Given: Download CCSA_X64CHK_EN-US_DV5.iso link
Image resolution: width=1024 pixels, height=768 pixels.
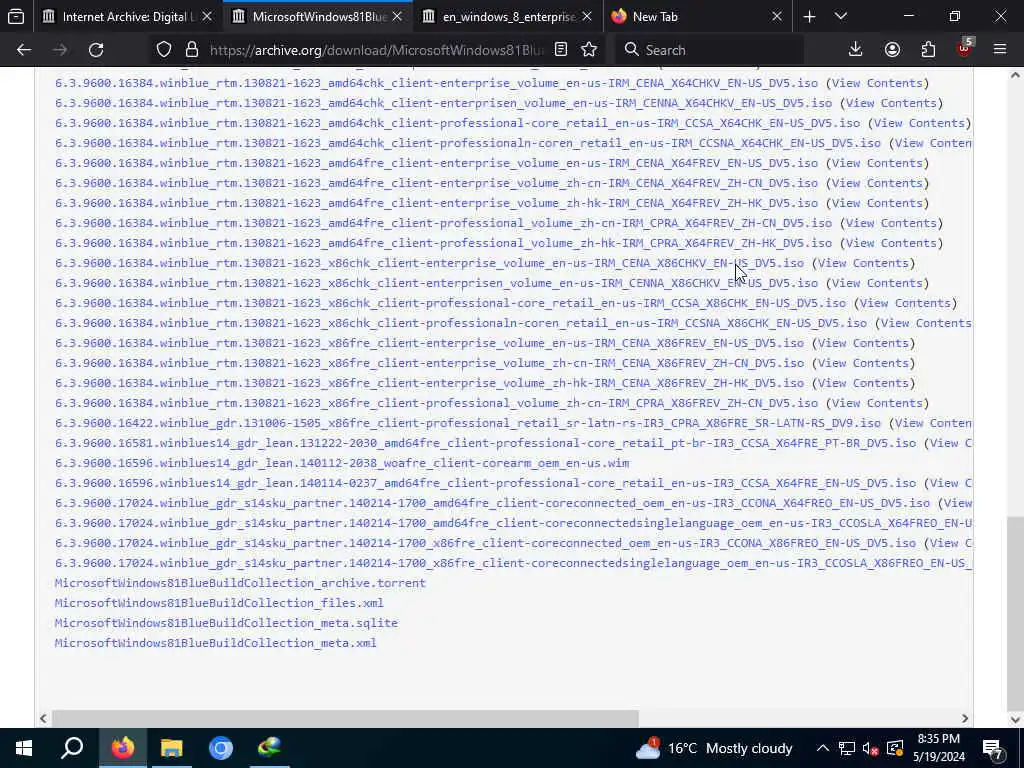Looking at the screenshot, I should point(457,123).
